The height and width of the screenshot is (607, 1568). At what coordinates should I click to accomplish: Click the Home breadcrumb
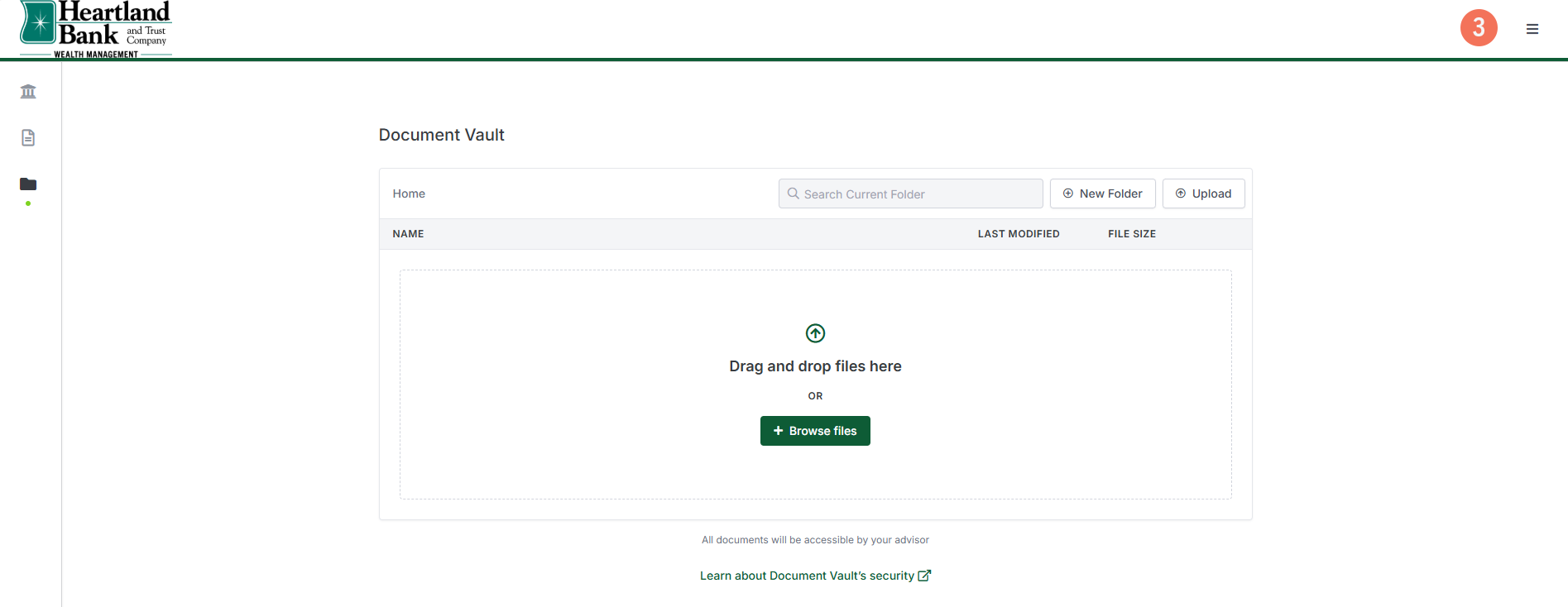click(x=409, y=194)
